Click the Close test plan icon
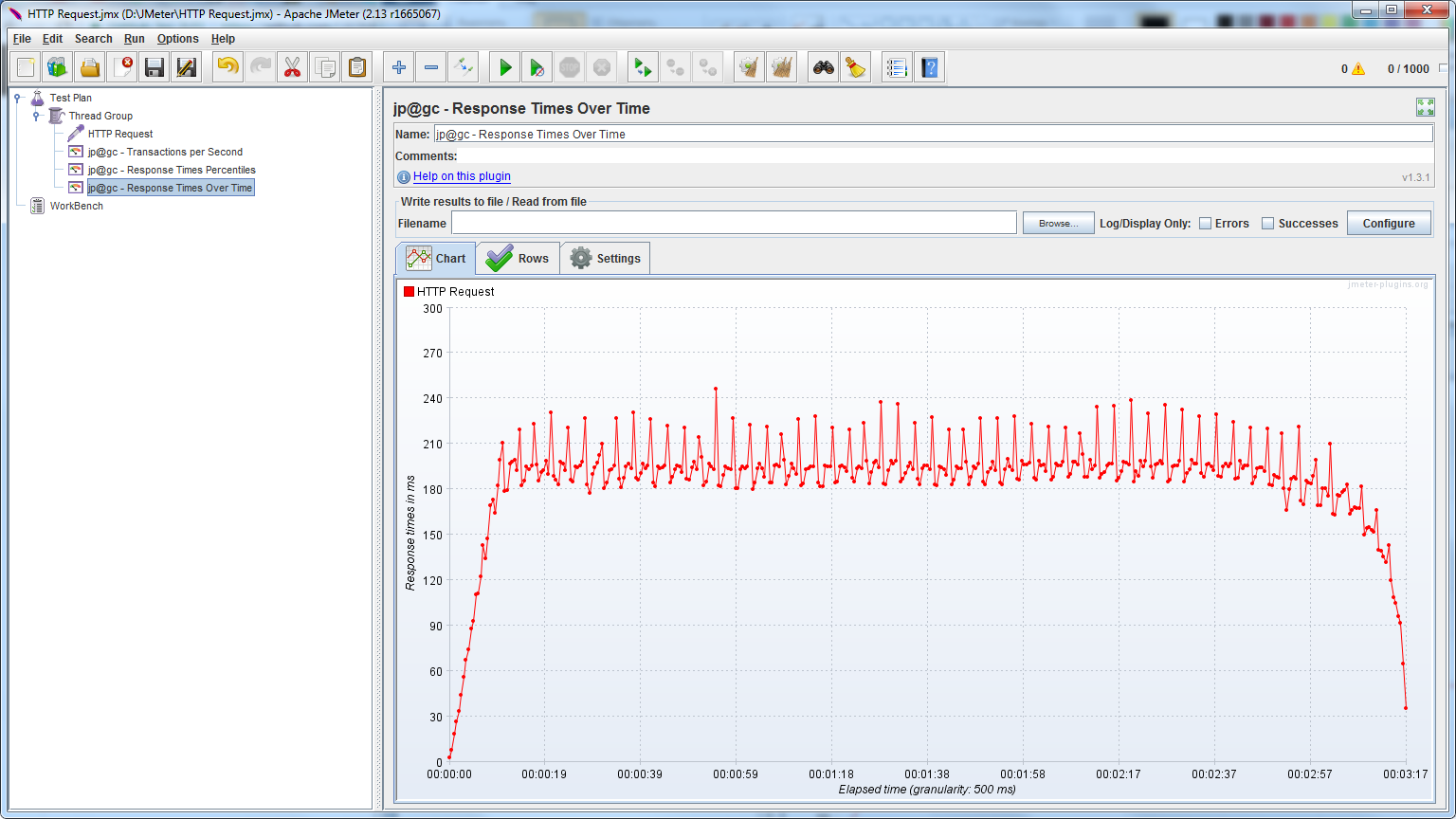This screenshot has height=819, width=1456. tap(122, 67)
